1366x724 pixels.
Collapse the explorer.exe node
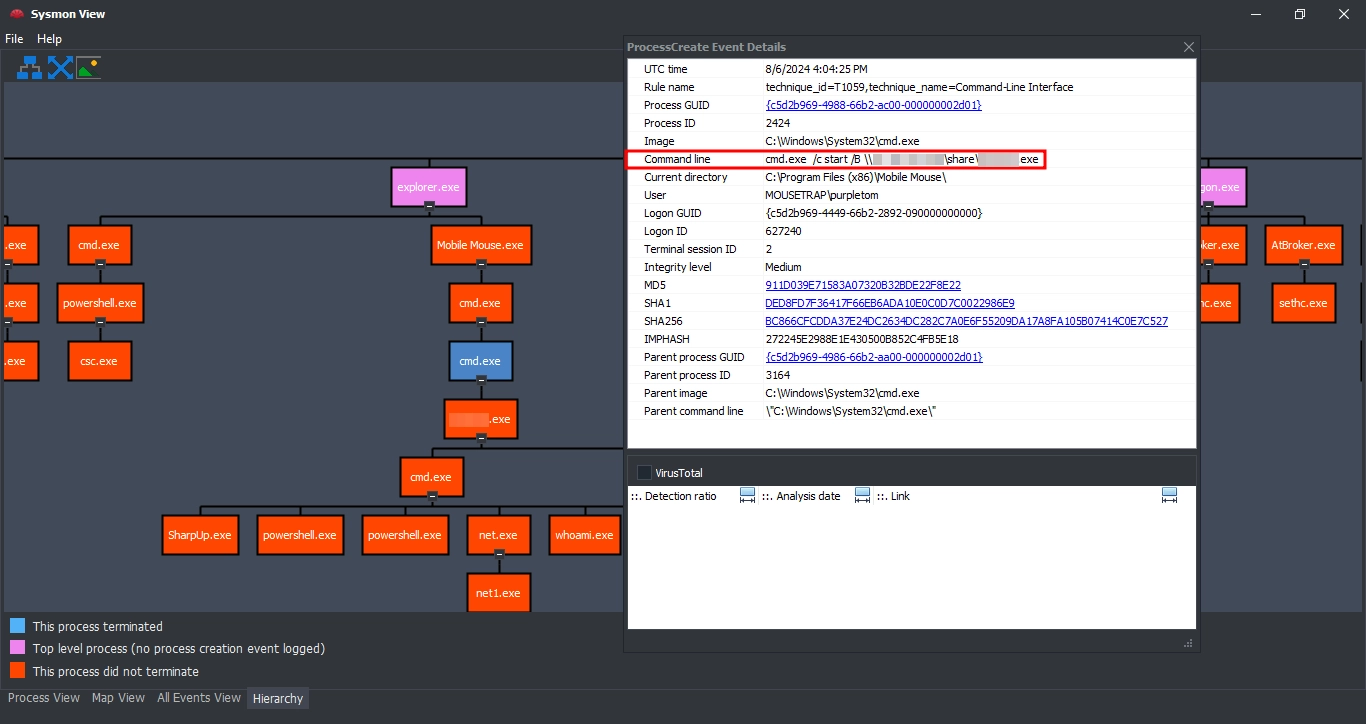click(x=429, y=205)
